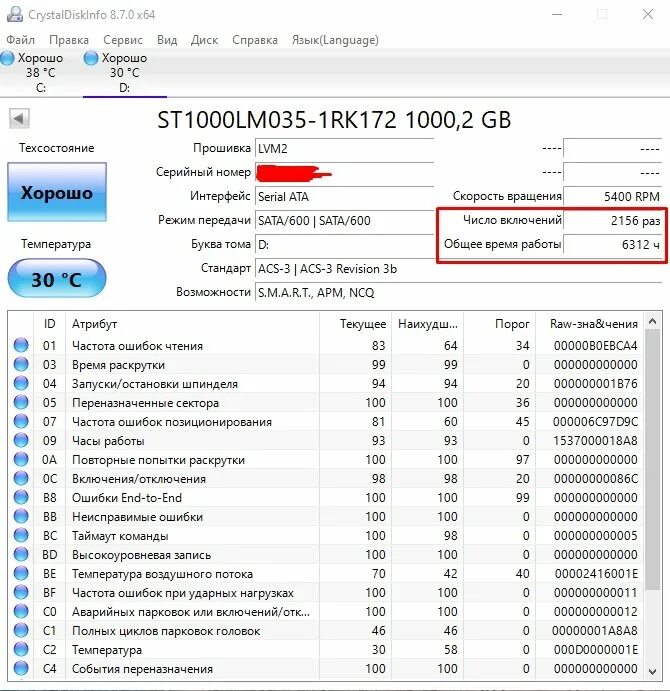Open the Справка menu
Viewport: 670px width, 691px height.
pyautogui.click(x=255, y=40)
